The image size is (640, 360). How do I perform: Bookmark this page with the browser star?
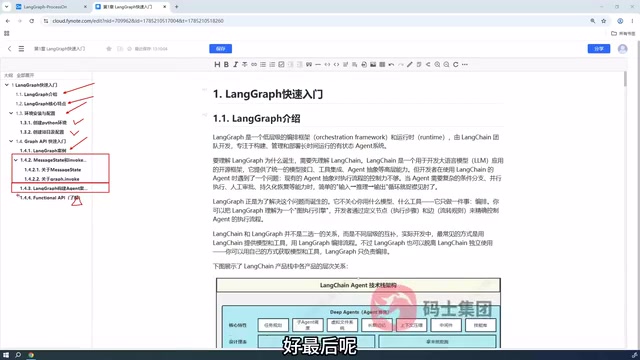(604, 21)
